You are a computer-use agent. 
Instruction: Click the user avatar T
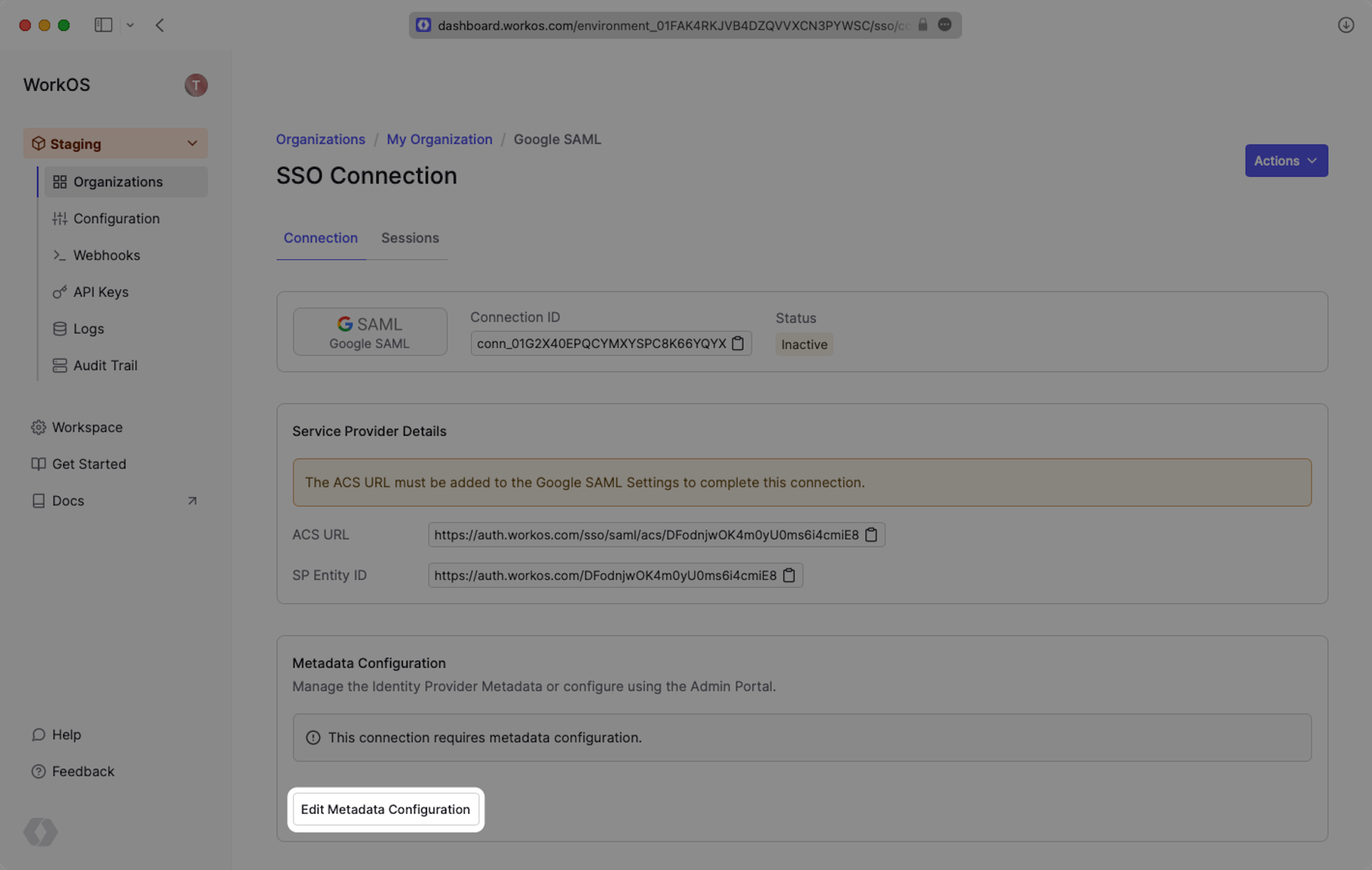click(195, 85)
